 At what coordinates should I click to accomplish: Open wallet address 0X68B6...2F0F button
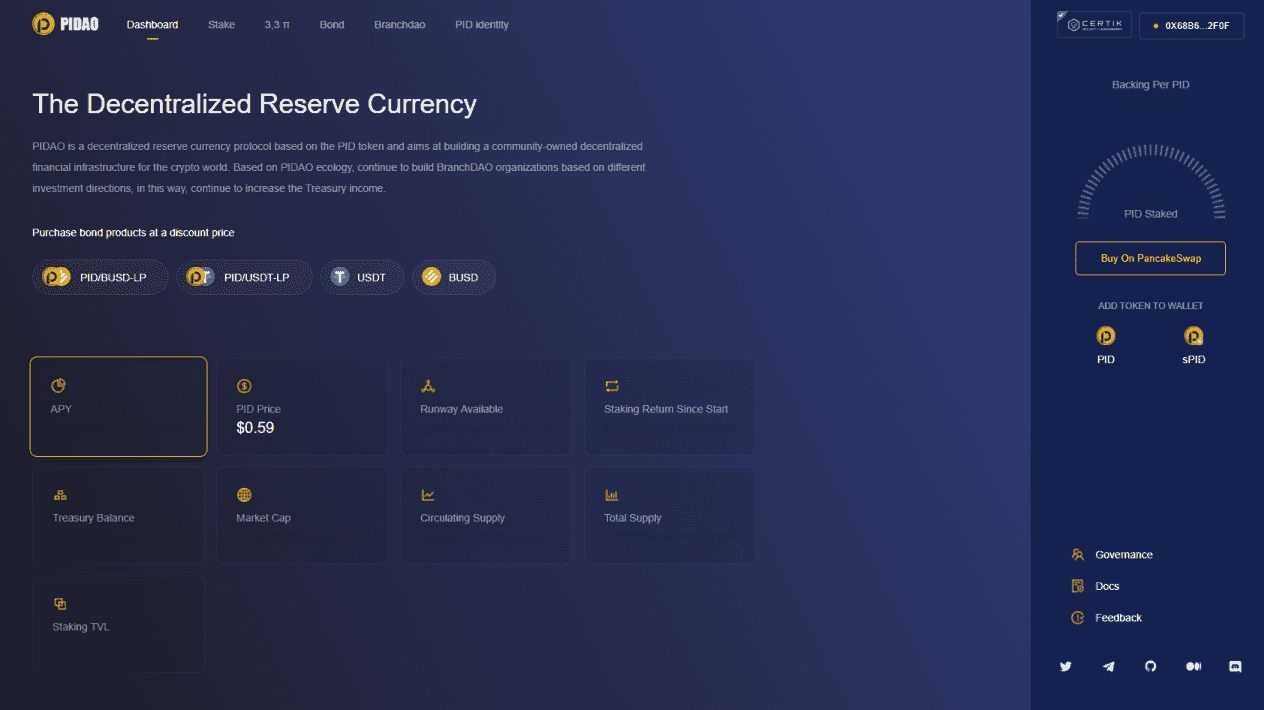tap(1191, 25)
